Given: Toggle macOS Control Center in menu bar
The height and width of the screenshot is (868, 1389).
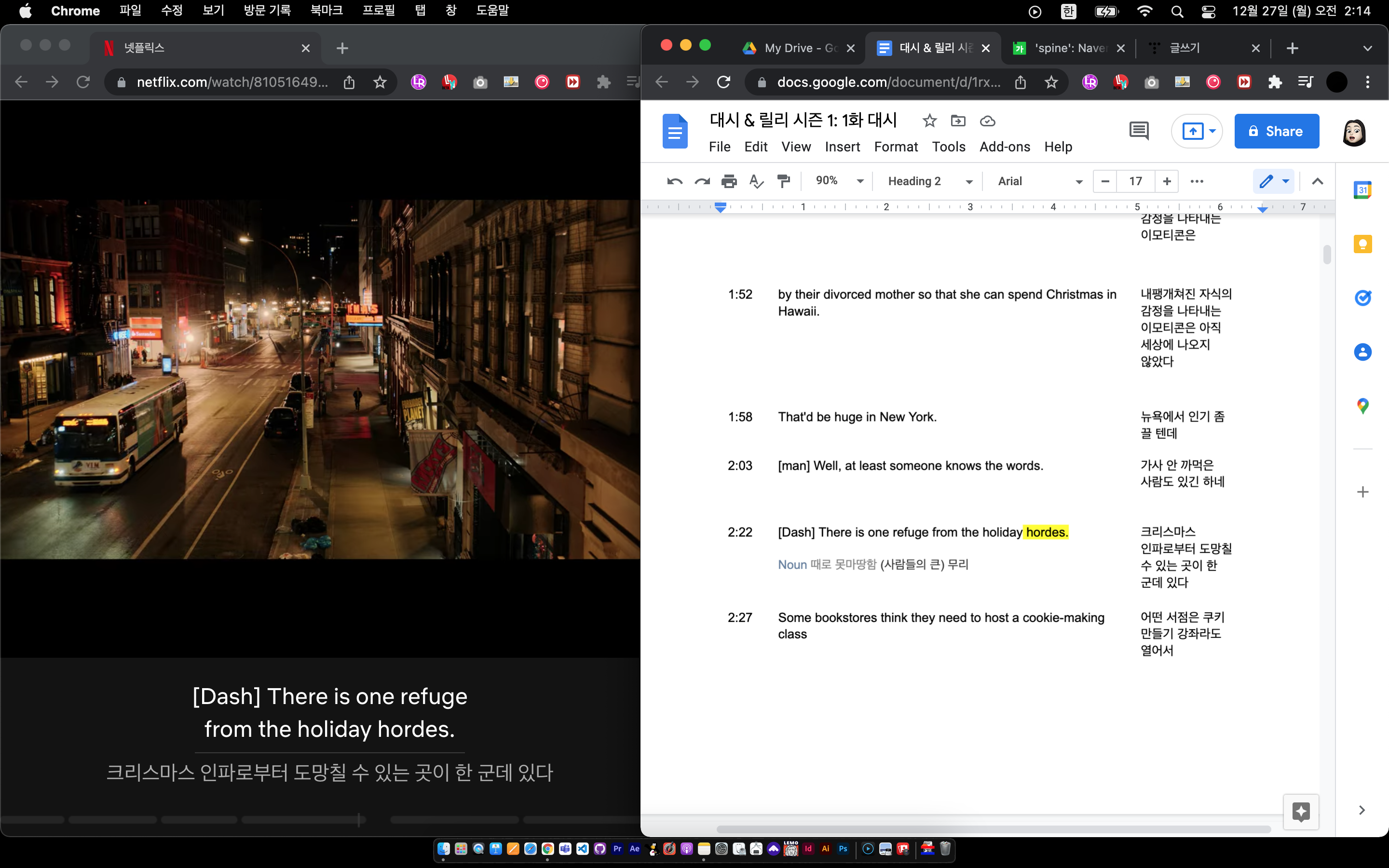Looking at the screenshot, I should [1208, 12].
